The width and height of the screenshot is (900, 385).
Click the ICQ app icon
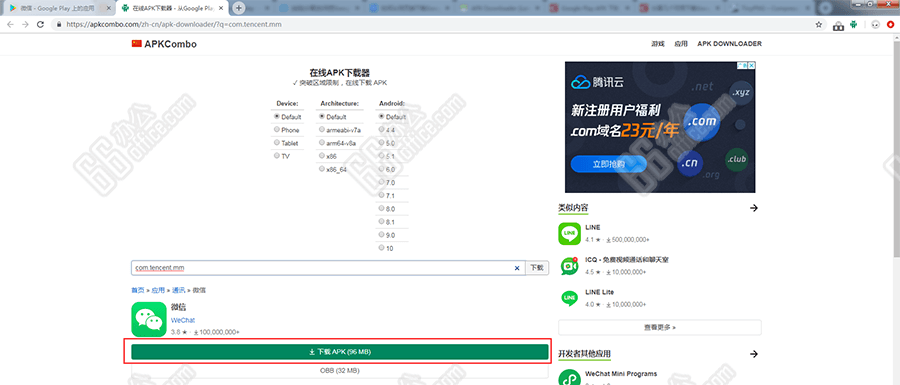569,266
